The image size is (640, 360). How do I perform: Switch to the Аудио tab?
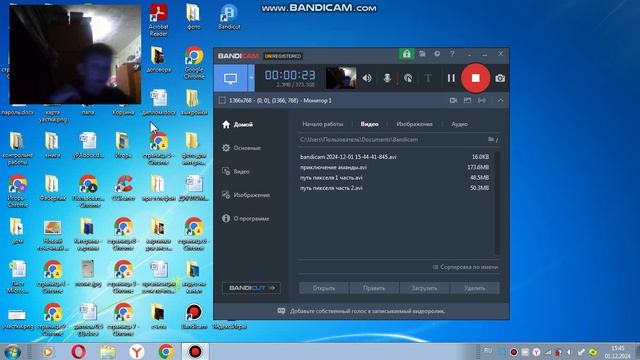tap(459, 124)
